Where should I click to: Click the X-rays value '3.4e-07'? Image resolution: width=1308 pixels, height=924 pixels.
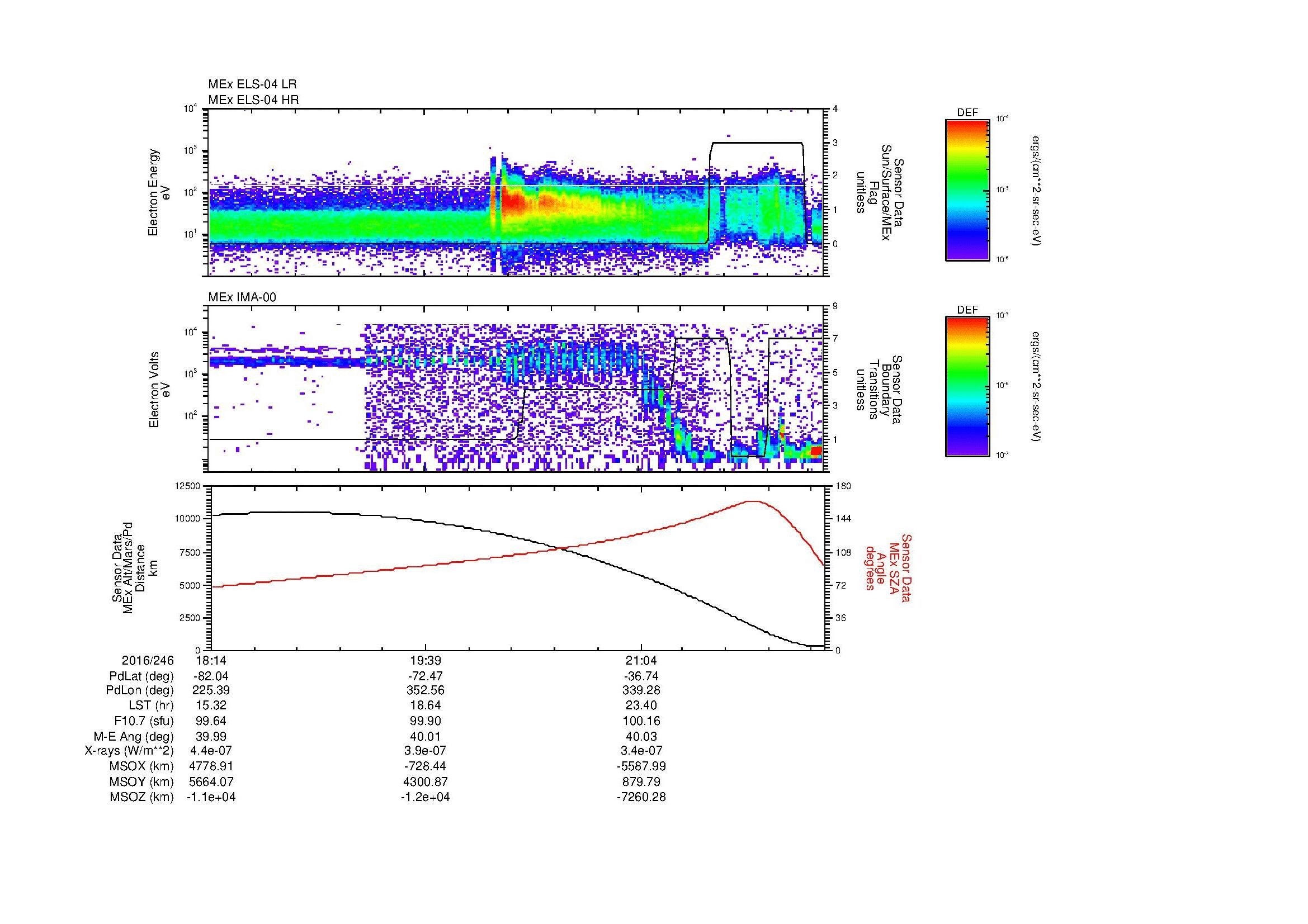(641, 751)
